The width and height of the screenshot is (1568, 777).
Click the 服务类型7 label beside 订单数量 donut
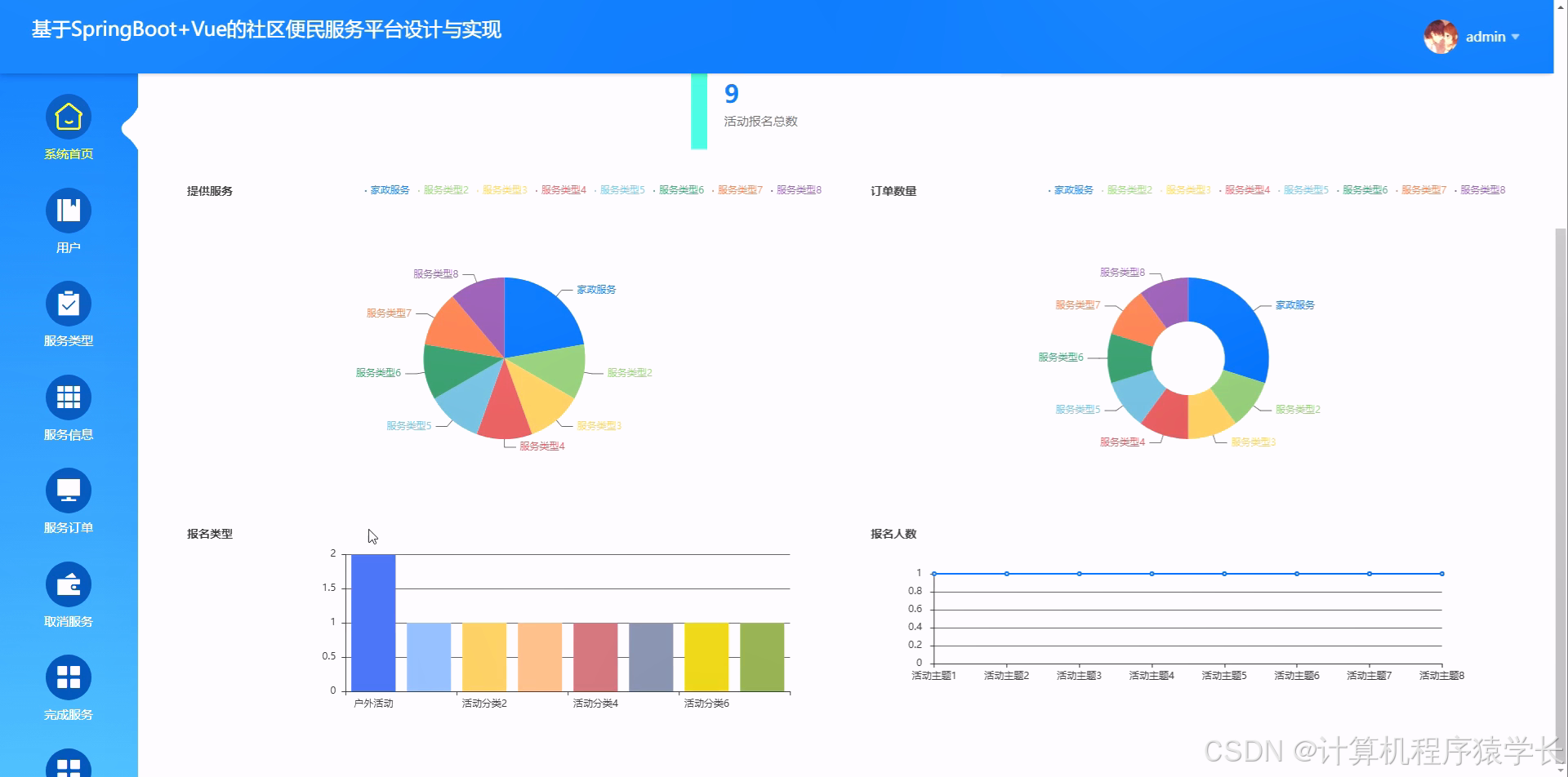point(1078,305)
